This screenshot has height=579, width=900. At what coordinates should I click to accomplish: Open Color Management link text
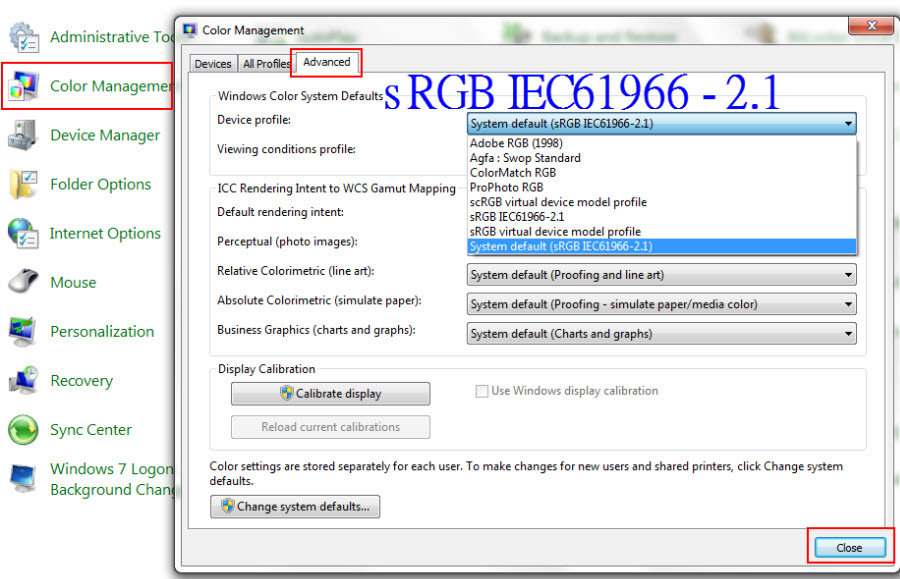tap(111, 86)
